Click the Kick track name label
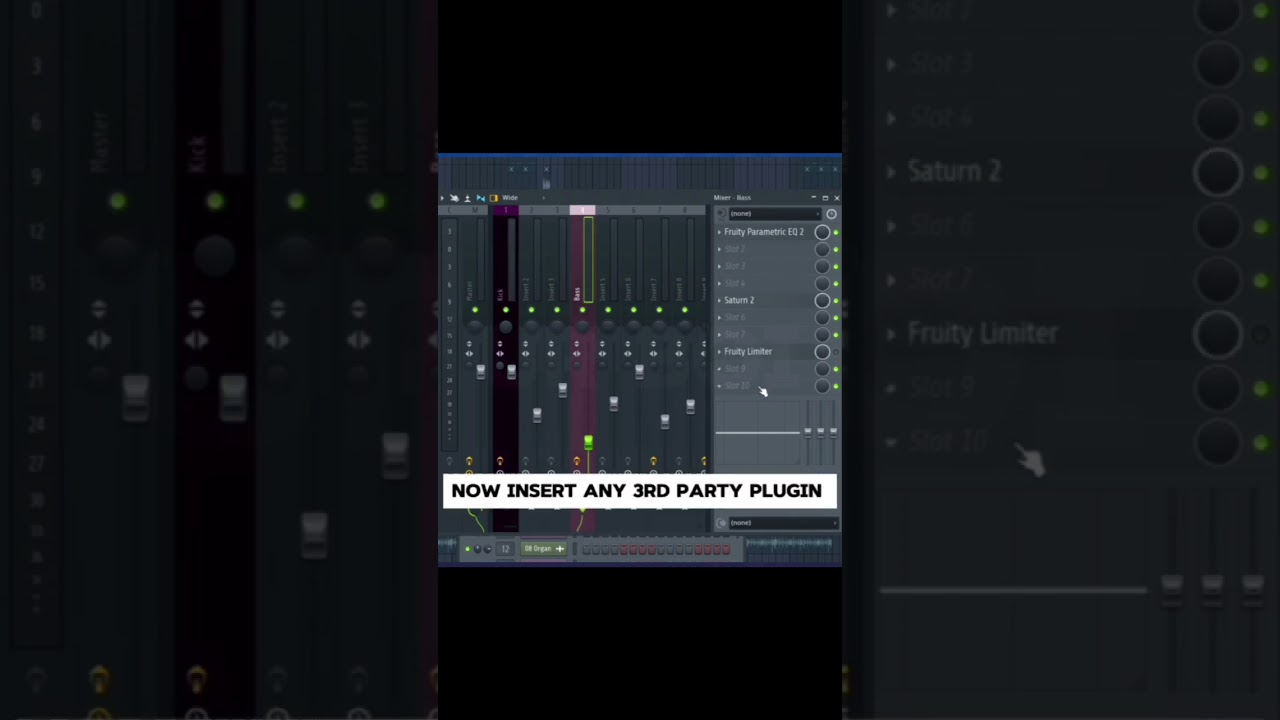The height and width of the screenshot is (720, 1280). [500, 295]
